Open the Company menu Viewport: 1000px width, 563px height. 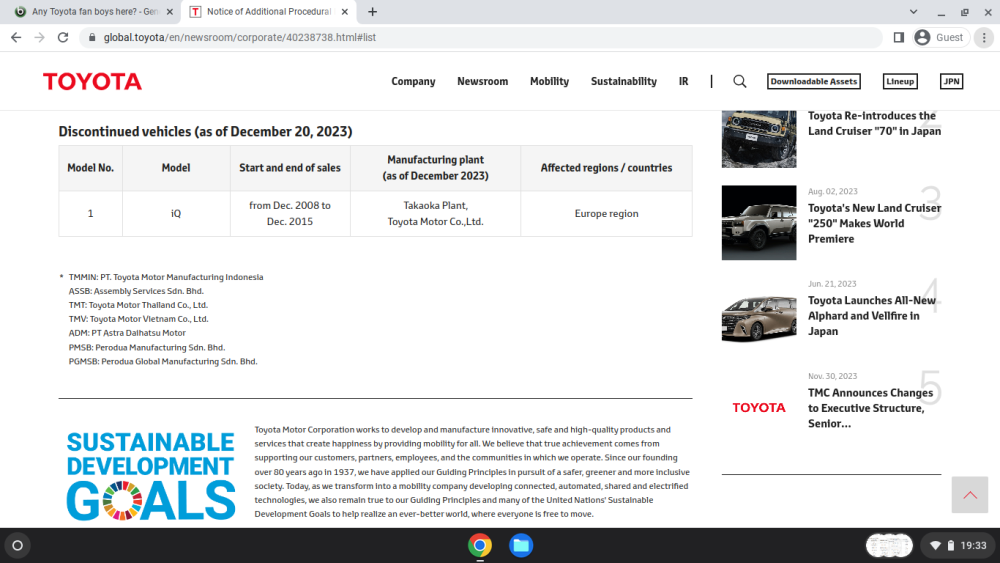pyautogui.click(x=413, y=82)
